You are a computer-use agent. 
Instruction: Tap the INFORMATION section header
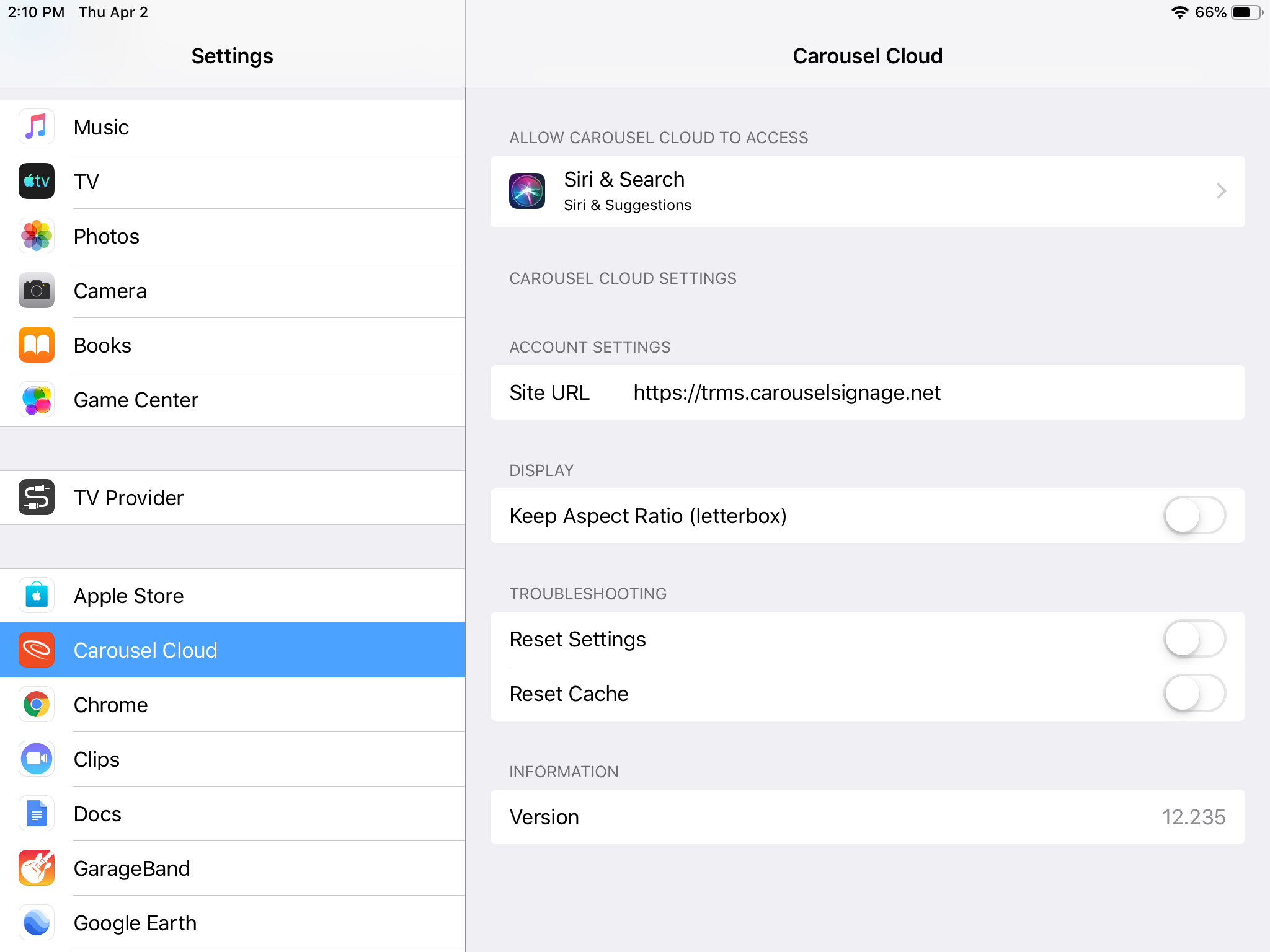tap(564, 772)
